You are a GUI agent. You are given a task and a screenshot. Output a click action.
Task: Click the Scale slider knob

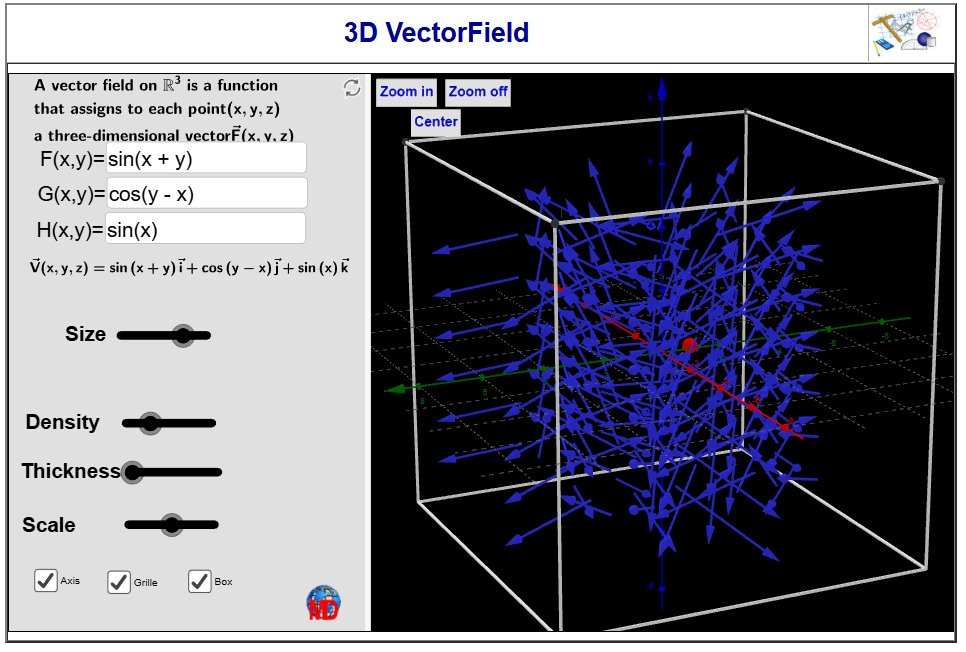coord(172,525)
